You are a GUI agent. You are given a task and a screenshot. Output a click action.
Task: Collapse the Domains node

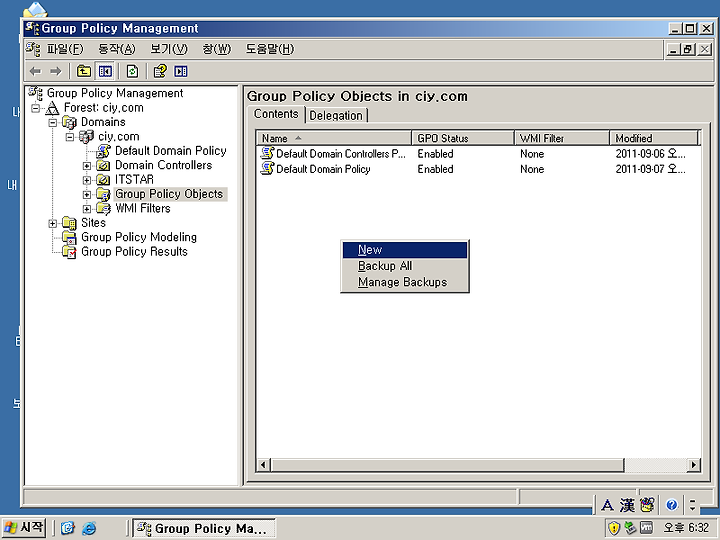(53, 123)
